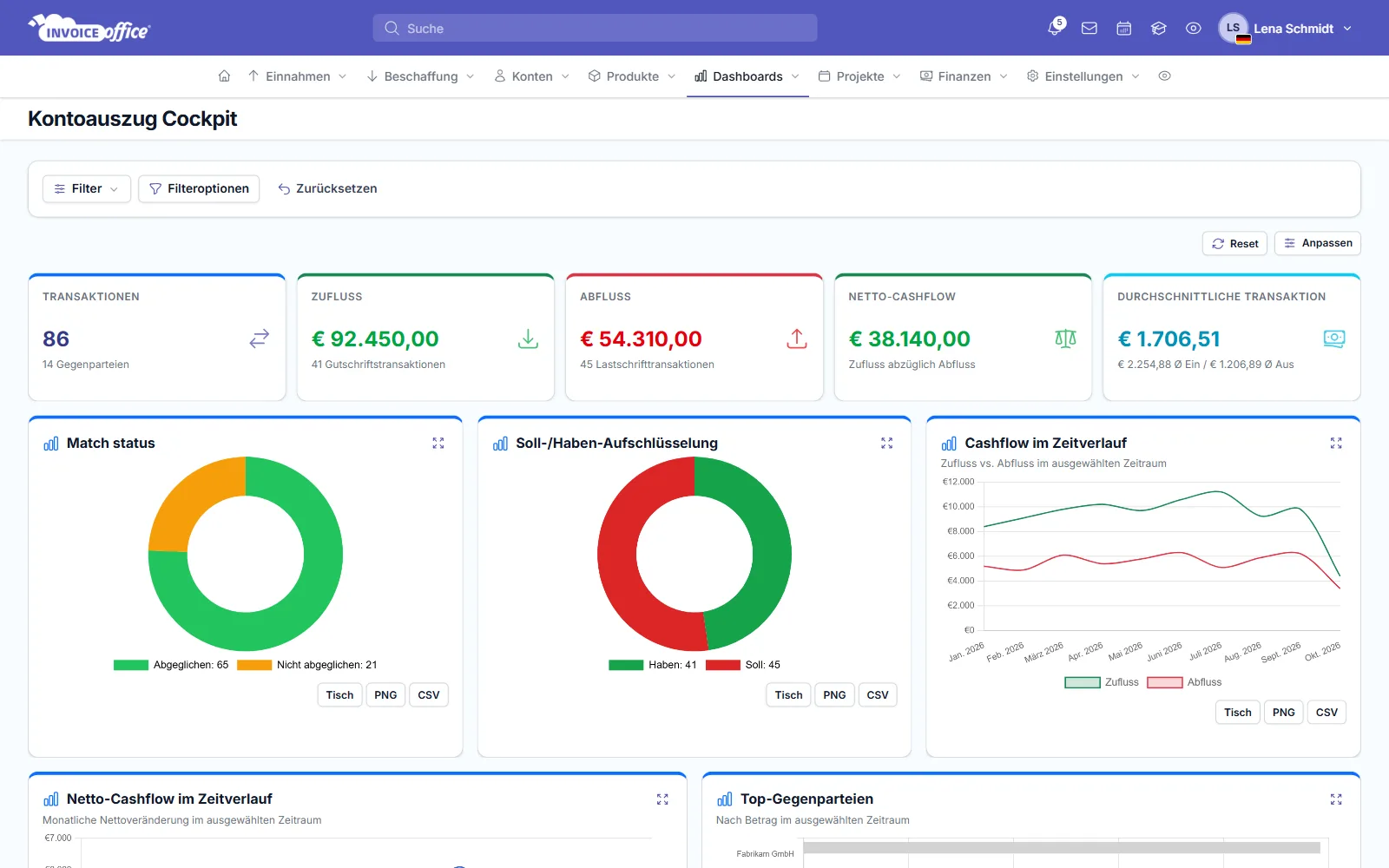
Task: Click the Transaktionen swap arrows icon
Action: pyautogui.click(x=260, y=339)
